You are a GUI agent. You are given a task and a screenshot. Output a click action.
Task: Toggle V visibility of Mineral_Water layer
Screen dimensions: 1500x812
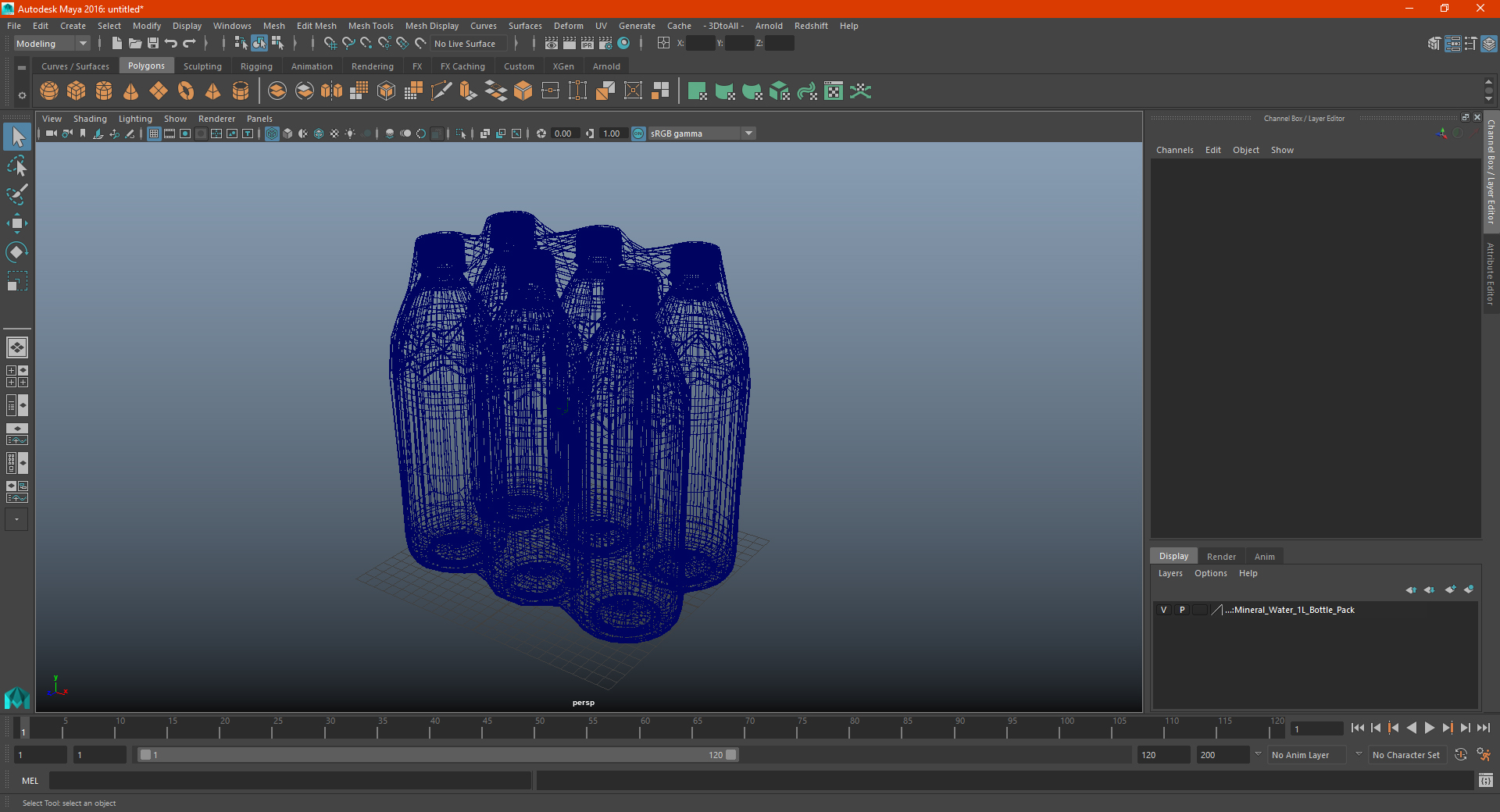point(1163,610)
